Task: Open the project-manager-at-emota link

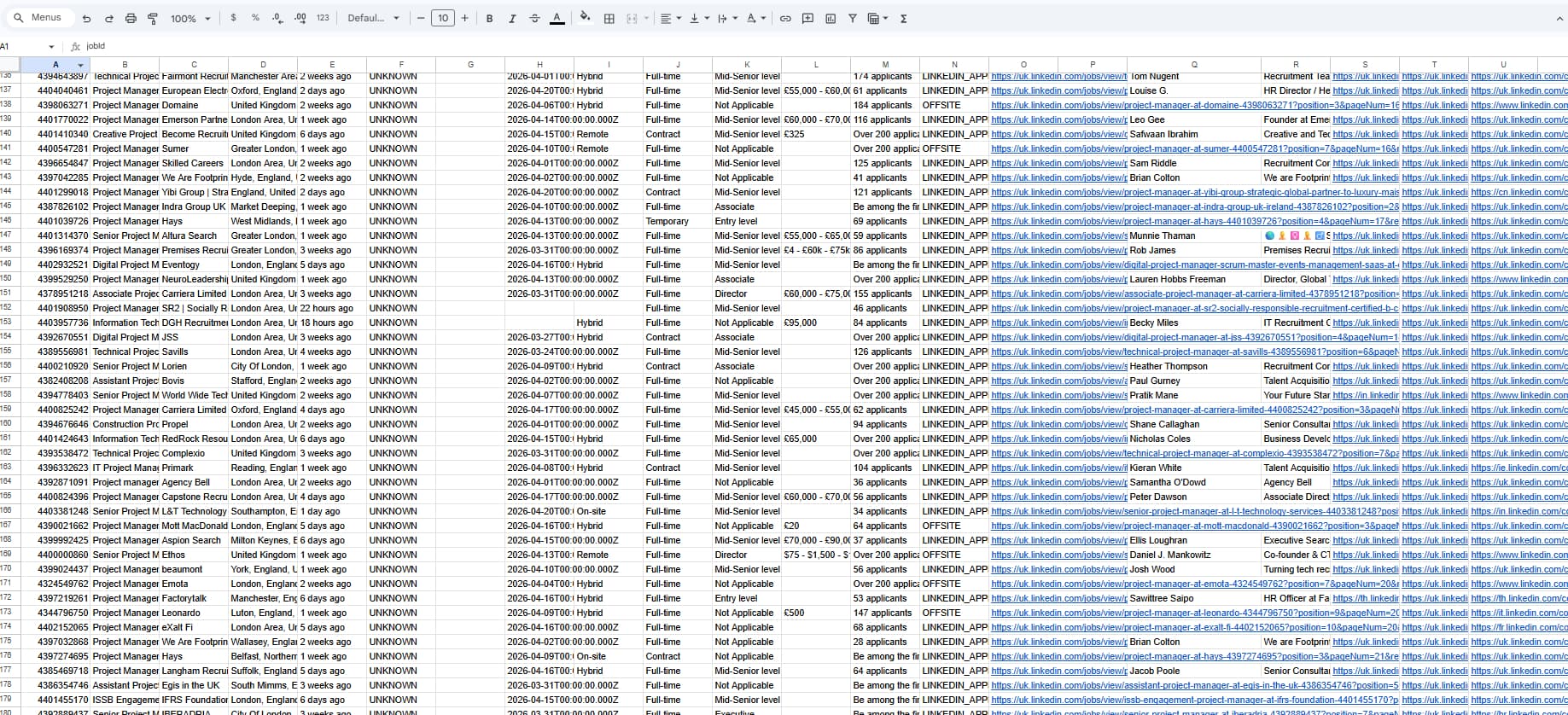Action: click(1195, 584)
